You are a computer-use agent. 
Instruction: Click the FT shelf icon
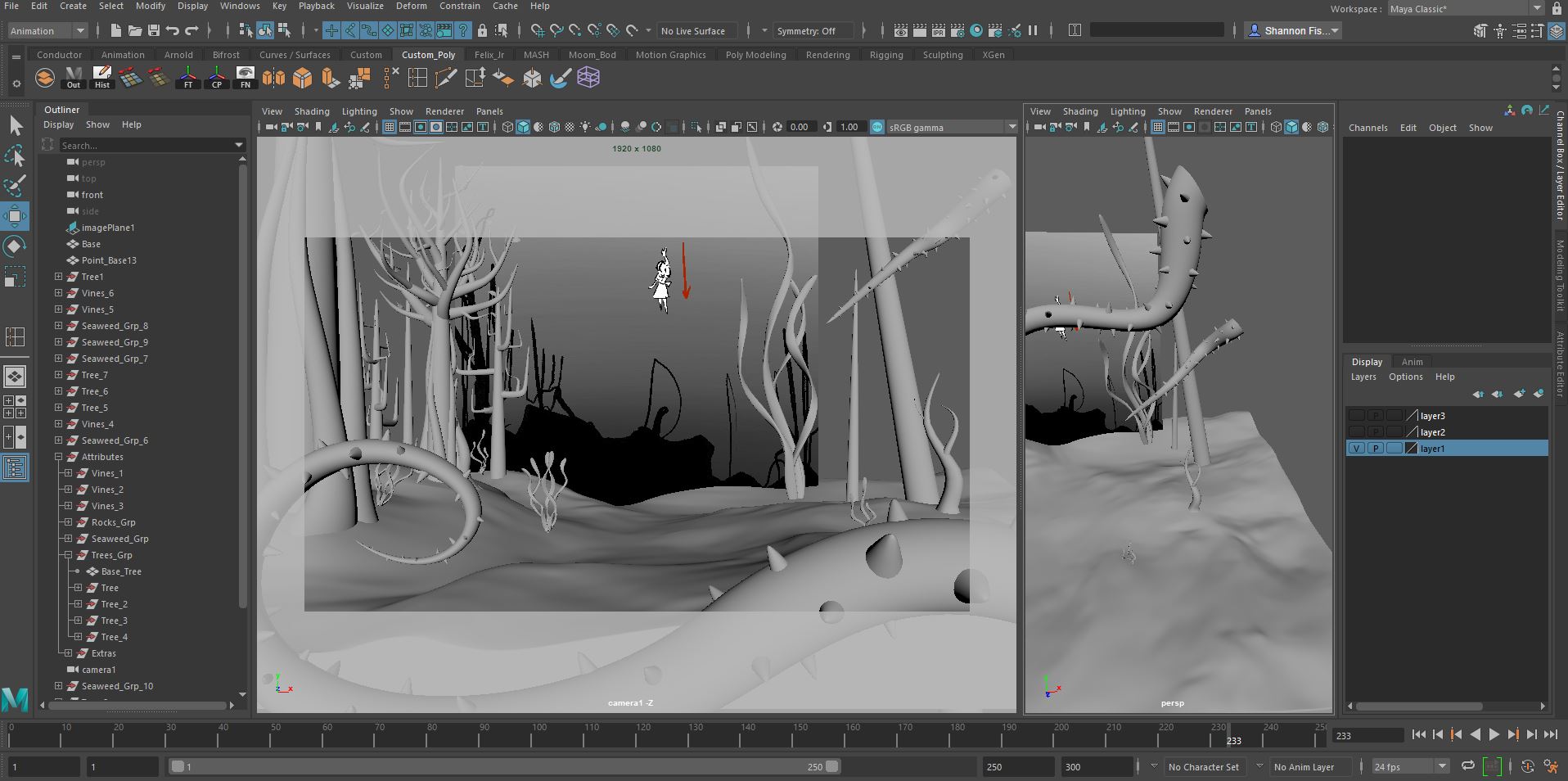(188, 78)
